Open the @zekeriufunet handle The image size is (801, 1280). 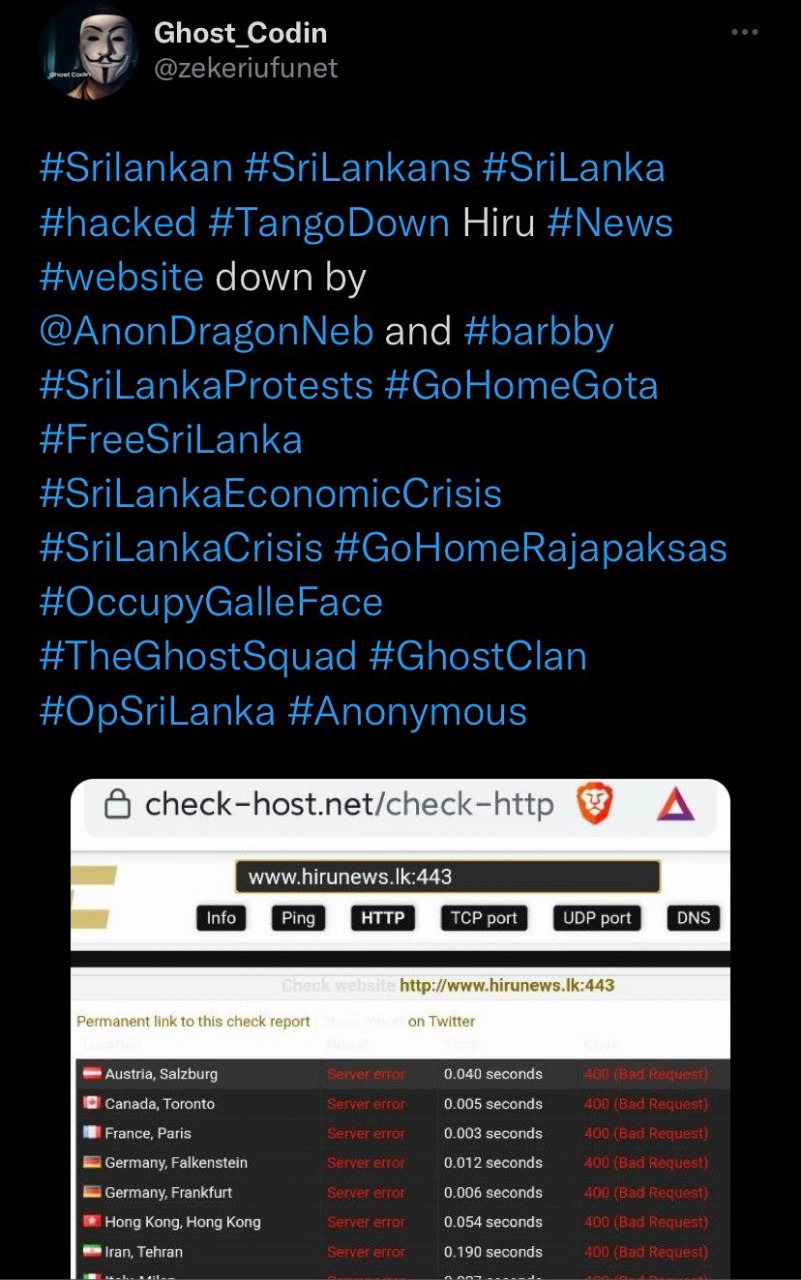246,68
